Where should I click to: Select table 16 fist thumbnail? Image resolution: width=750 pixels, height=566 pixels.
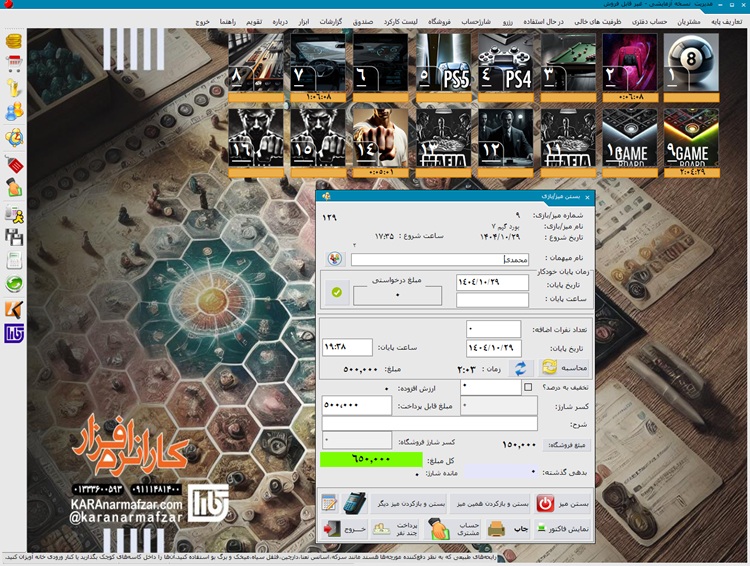(x=256, y=138)
